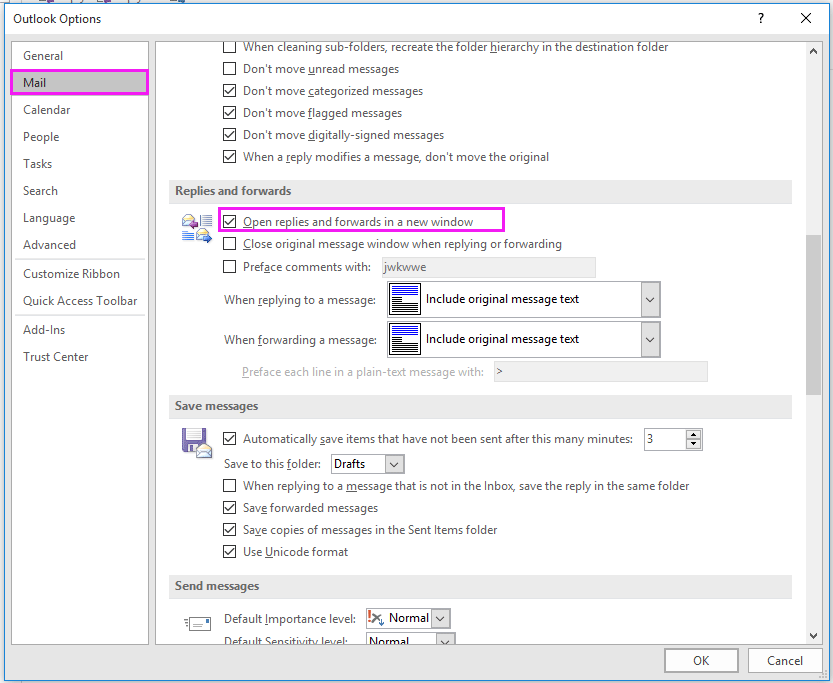Viewport: 833px width, 683px height.
Task: Uncheck Don't move digitally-signed messages
Action: pyautogui.click(x=230, y=135)
